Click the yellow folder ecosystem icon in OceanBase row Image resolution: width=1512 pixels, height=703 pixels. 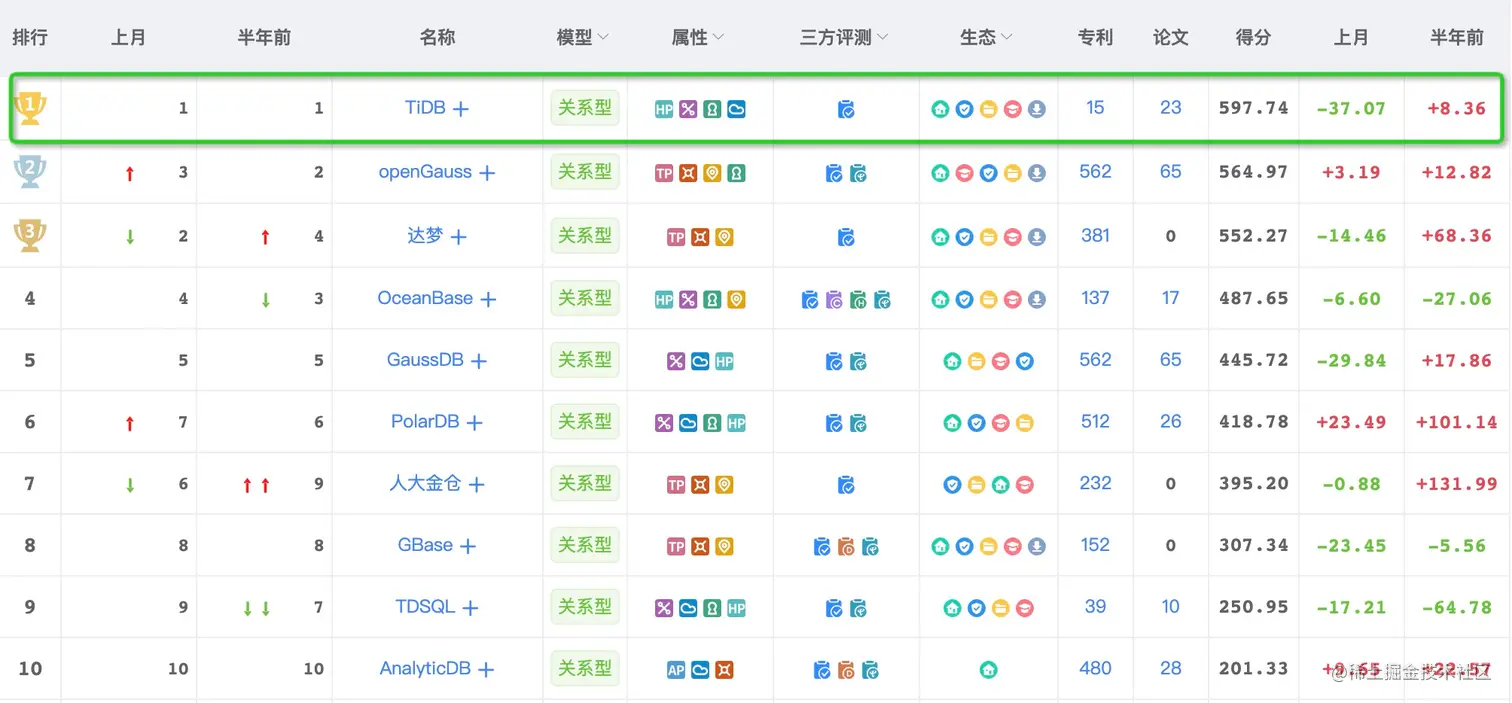tap(988, 299)
